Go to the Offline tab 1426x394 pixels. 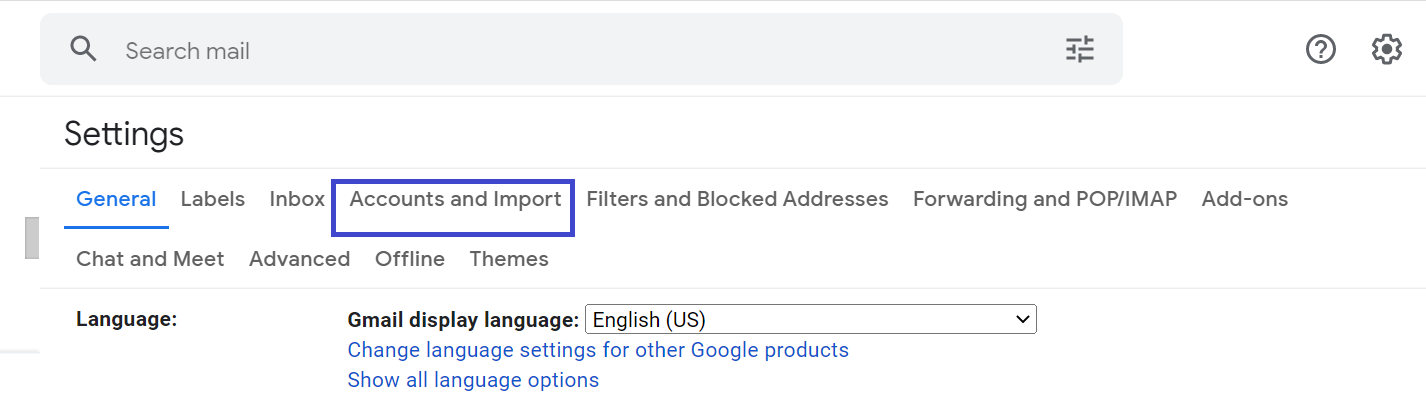[x=410, y=259]
